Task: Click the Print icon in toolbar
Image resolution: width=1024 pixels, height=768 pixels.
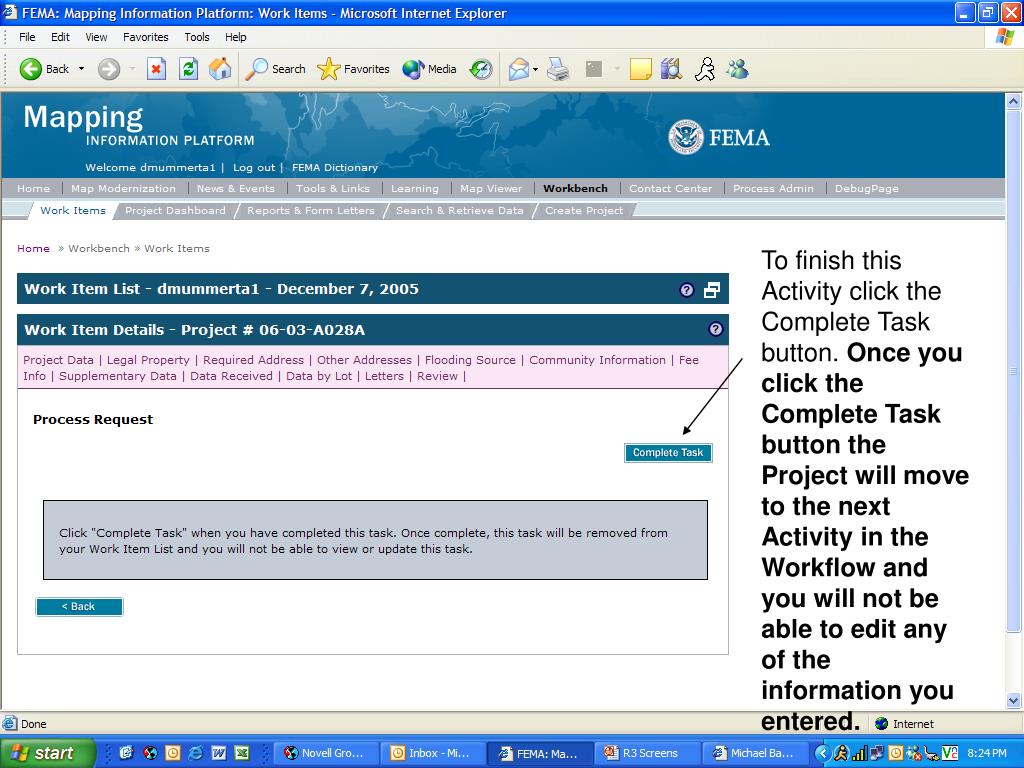Action: [558, 69]
